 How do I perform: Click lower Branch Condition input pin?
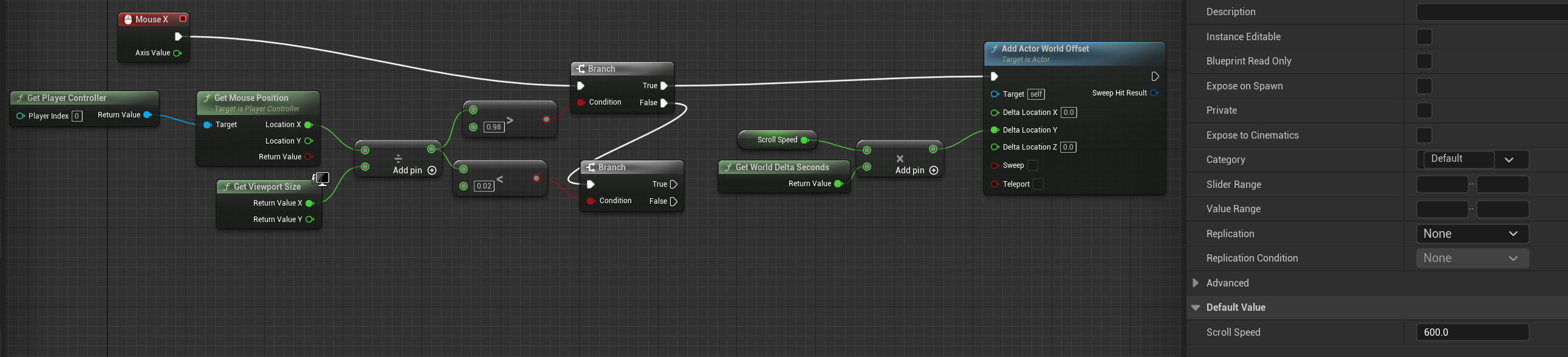pos(591,201)
